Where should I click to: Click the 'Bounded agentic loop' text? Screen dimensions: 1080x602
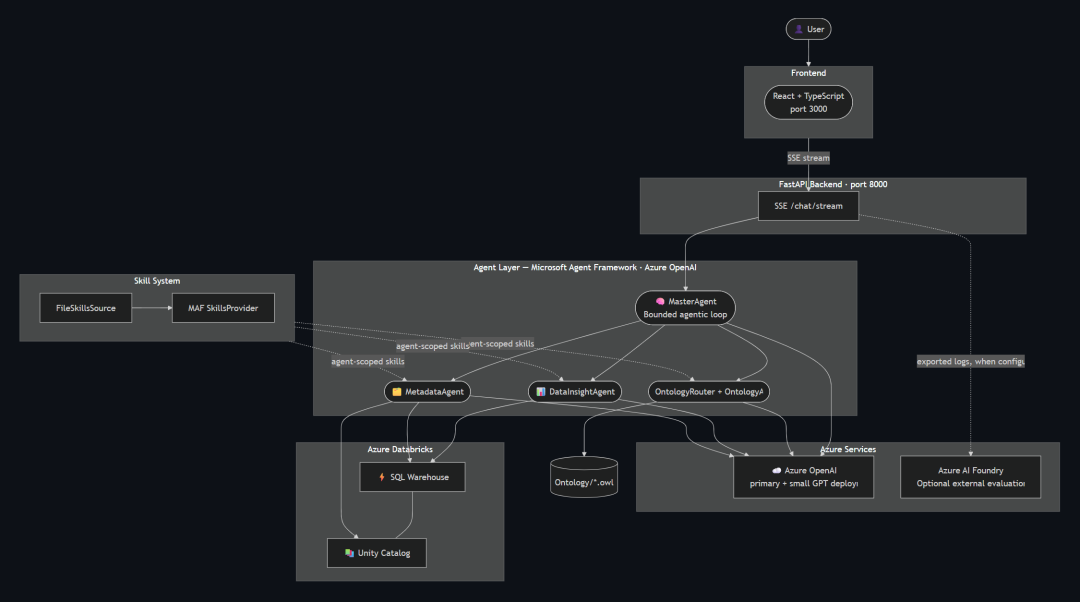click(685, 315)
